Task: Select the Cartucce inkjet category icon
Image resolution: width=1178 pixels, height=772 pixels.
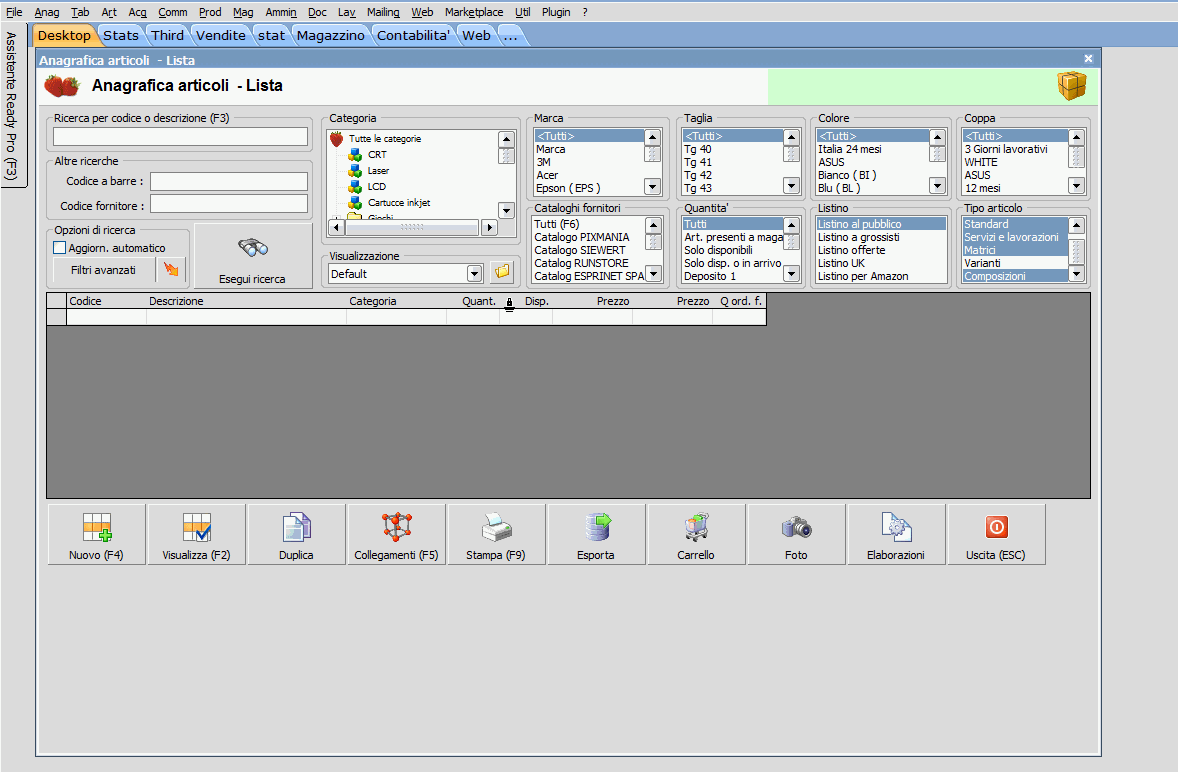Action: 355,203
